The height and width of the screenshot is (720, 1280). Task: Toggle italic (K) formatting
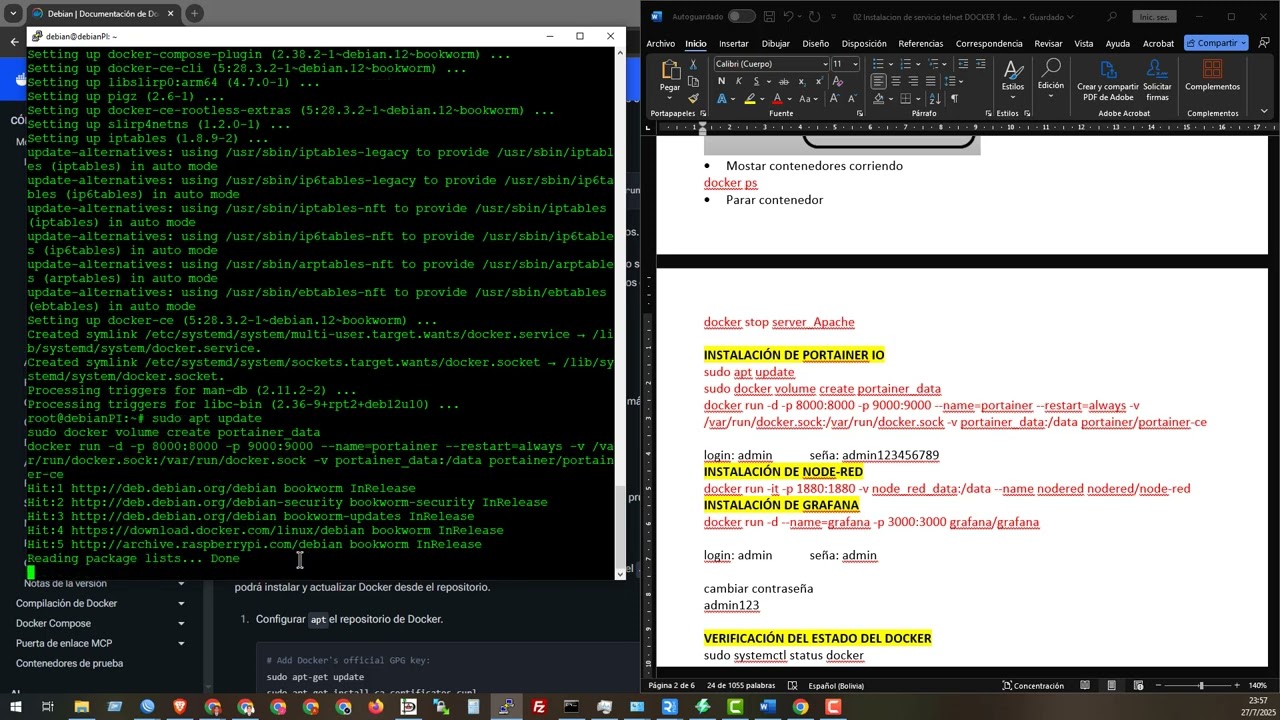coord(739,81)
